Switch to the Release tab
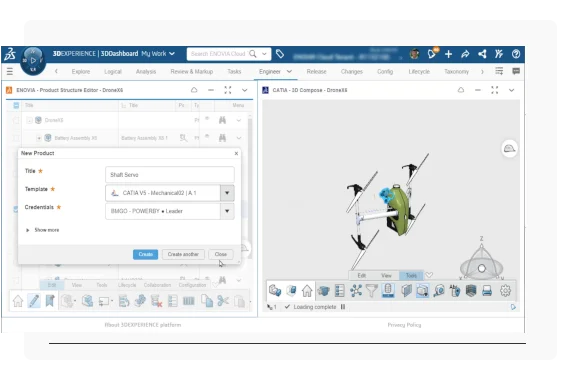570x380 pixels. click(316, 71)
